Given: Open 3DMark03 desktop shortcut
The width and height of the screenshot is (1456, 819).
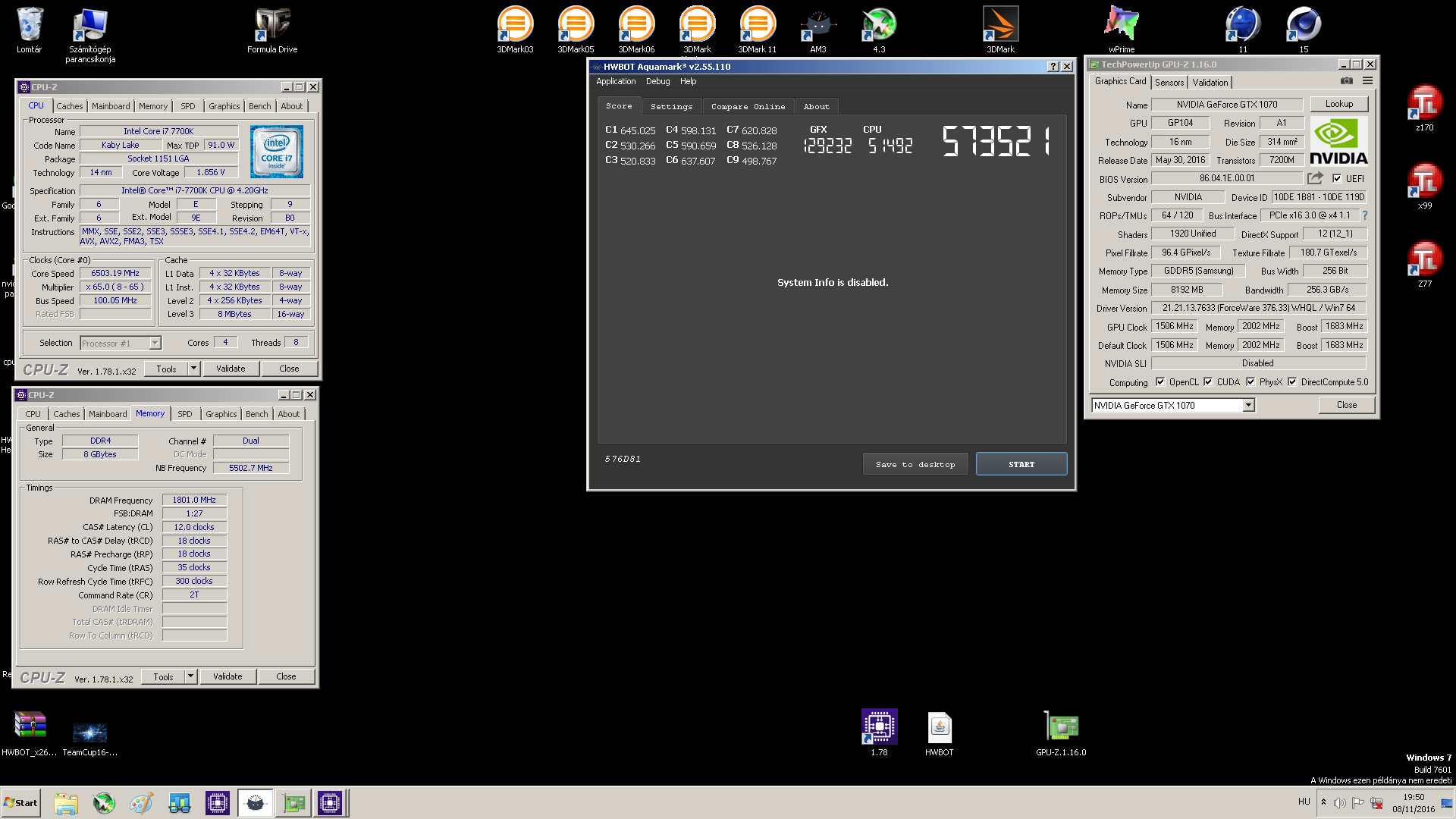Looking at the screenshot, I should point(515,30).
